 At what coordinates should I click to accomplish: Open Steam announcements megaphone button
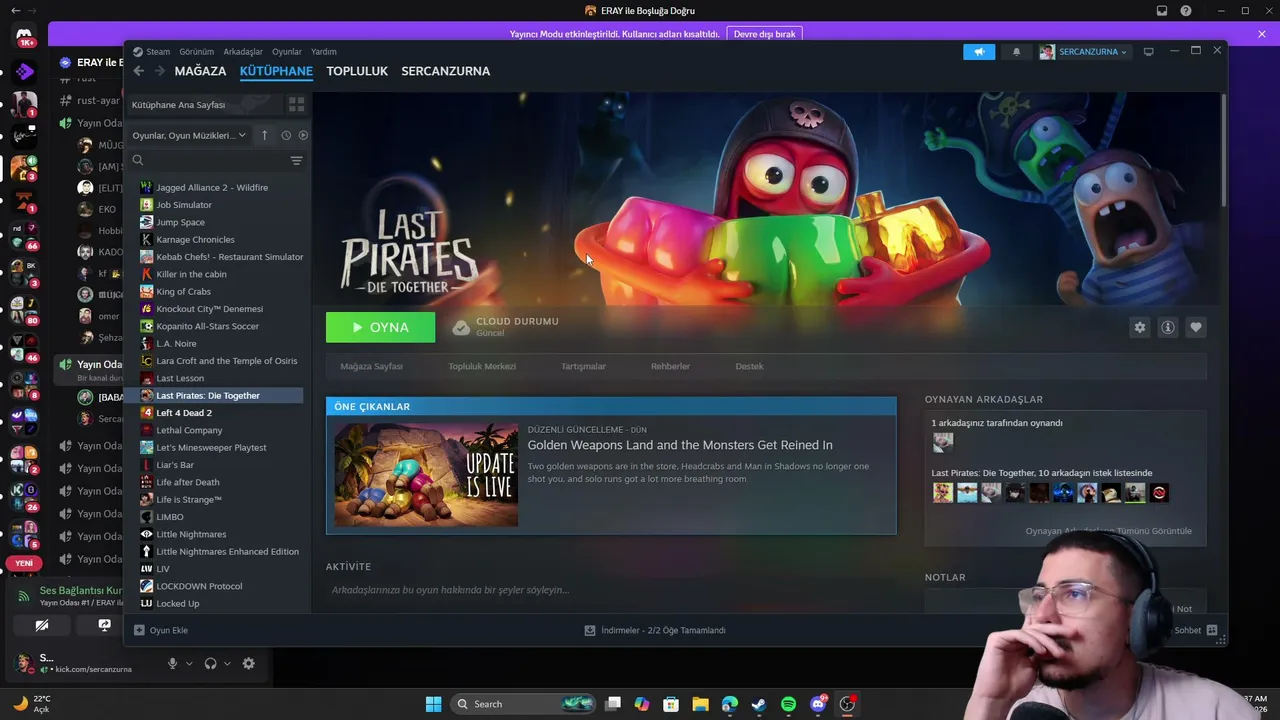[x=979, y=52]
